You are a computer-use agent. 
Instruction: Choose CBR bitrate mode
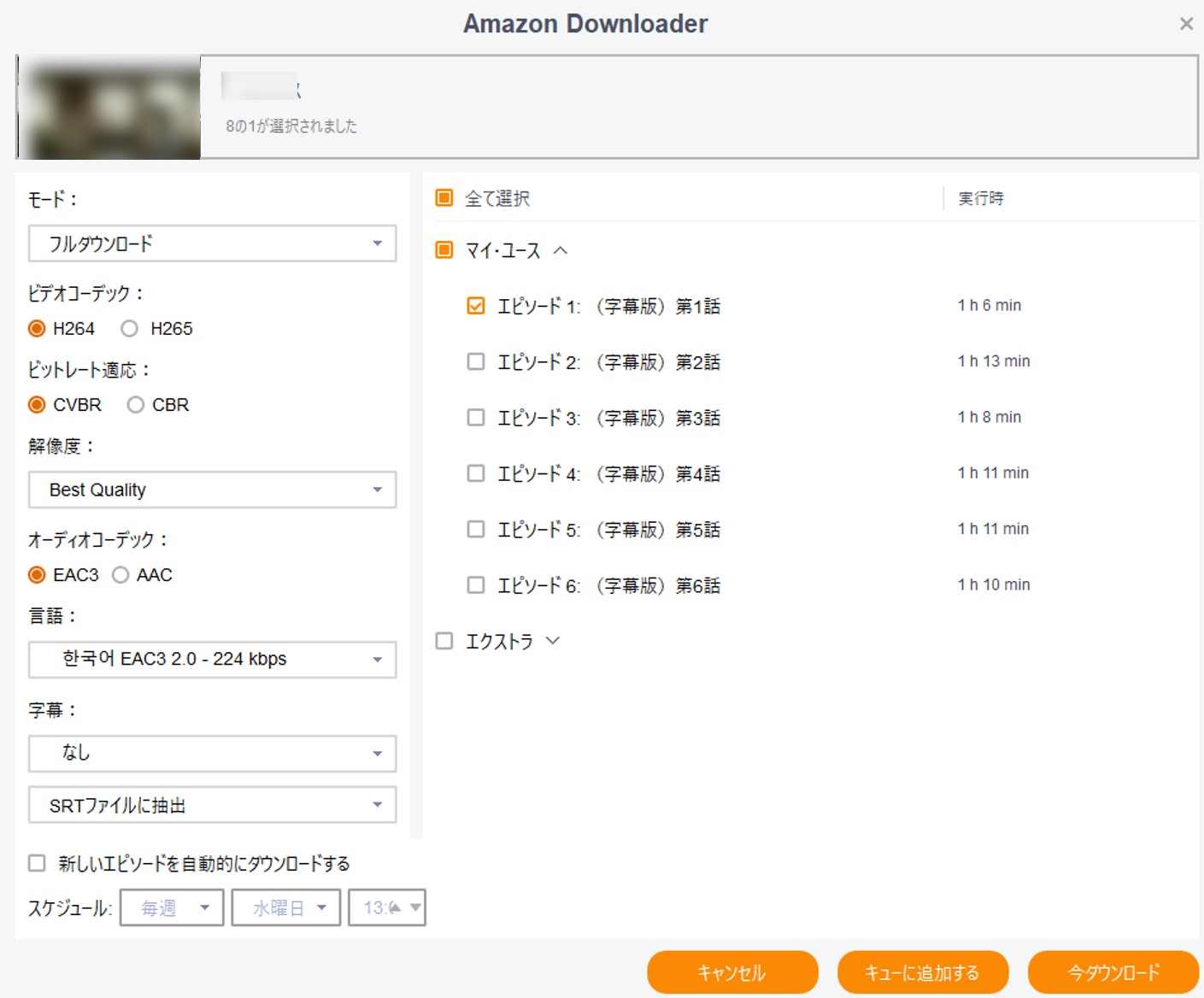tap(135, 405)
